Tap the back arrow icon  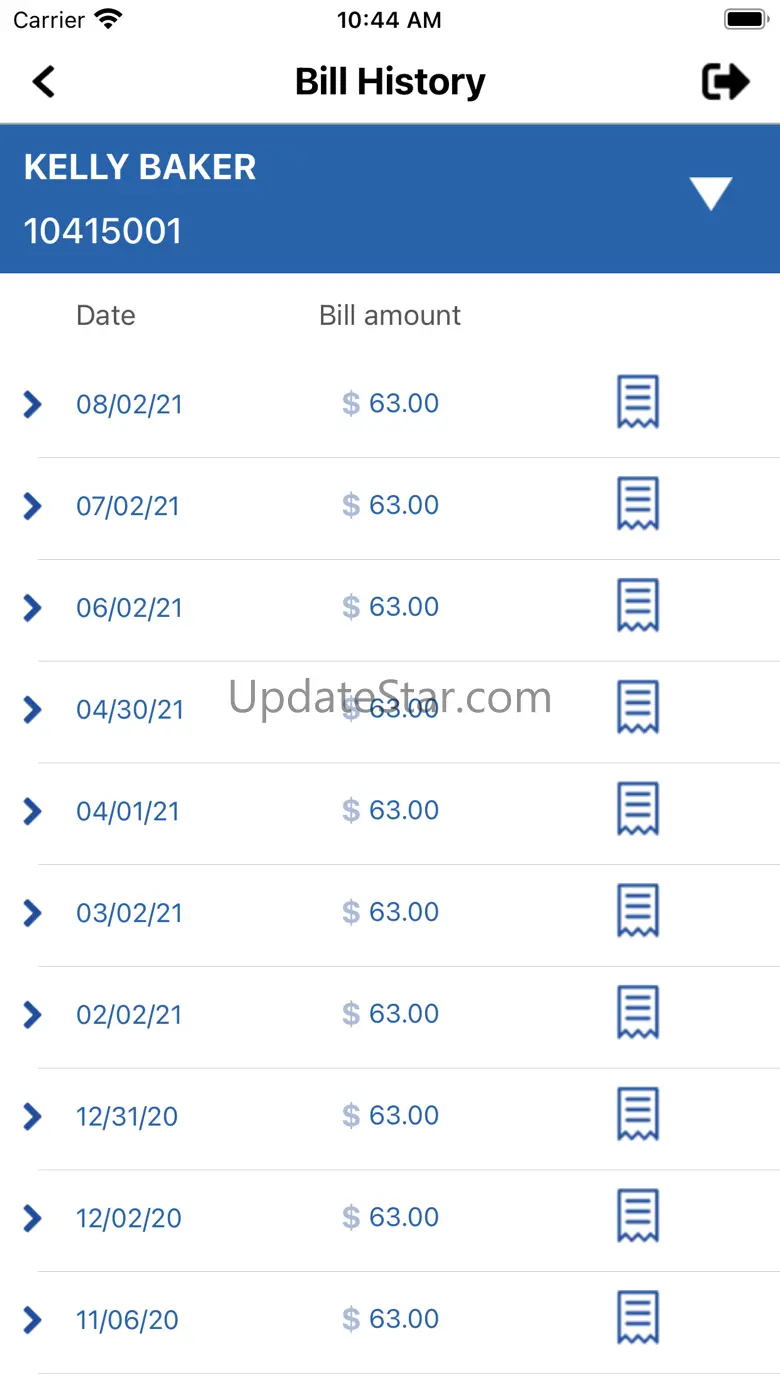click(43, 81)
